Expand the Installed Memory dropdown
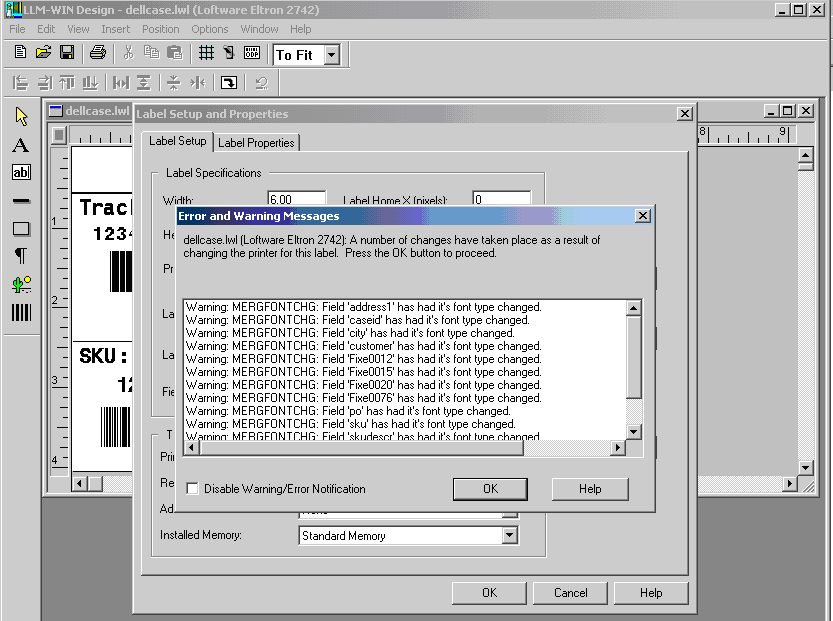The image size is (833, 621). pos(509,536)
